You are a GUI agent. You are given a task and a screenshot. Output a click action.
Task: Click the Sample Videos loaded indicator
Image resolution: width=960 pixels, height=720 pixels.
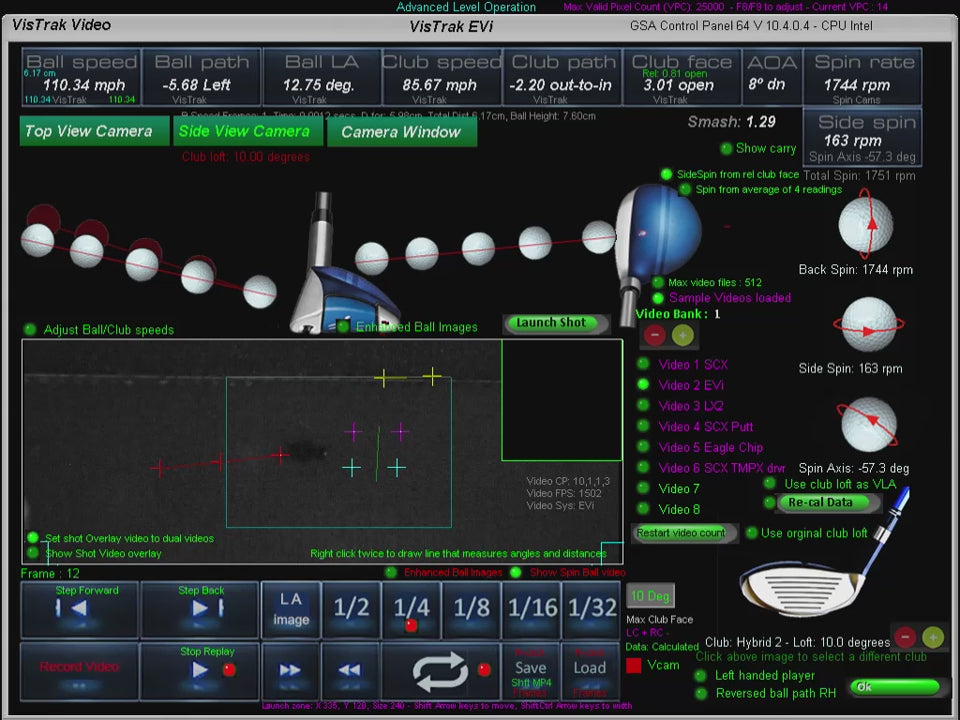658,298
